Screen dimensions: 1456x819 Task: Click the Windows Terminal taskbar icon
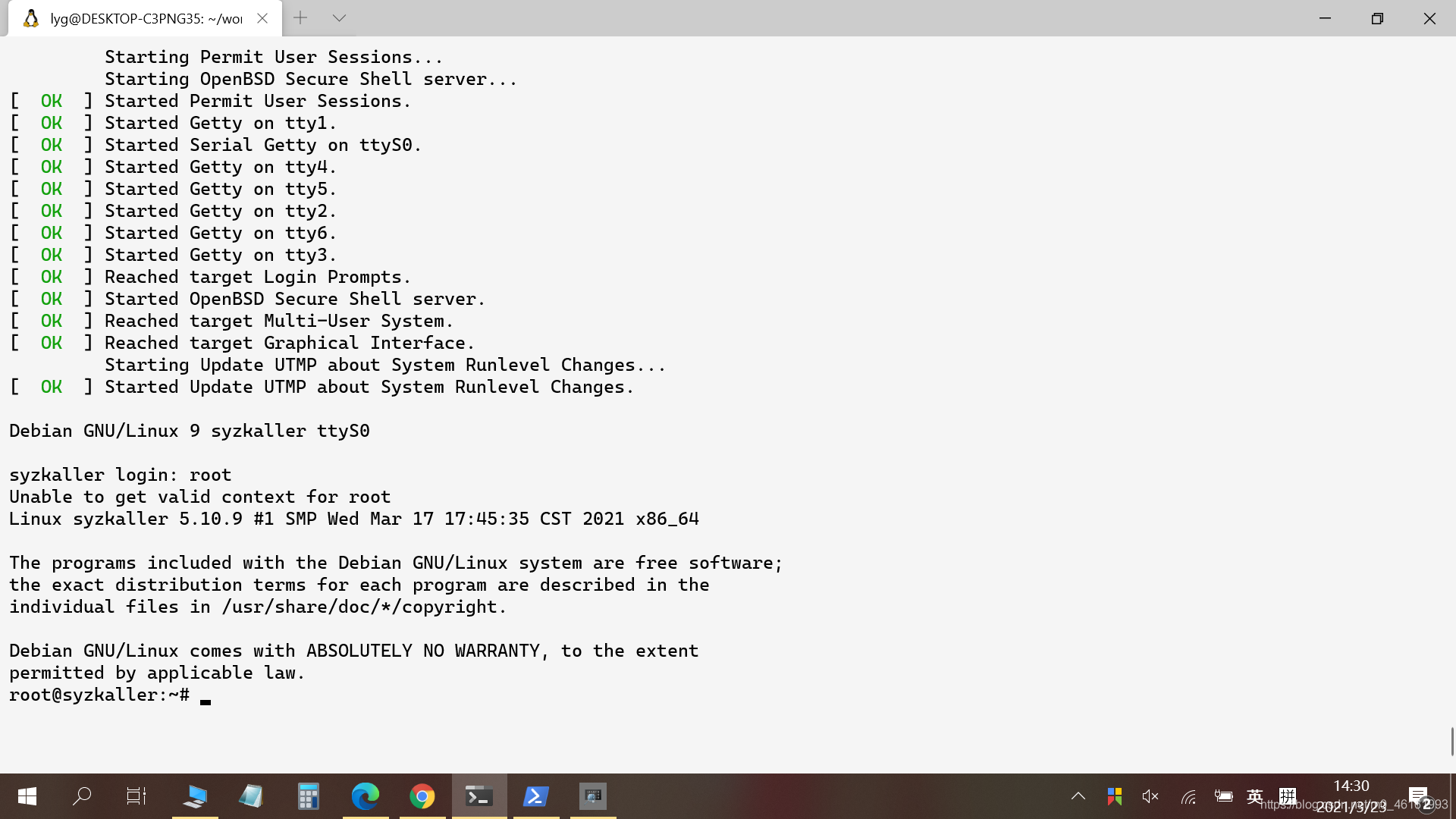479,796
